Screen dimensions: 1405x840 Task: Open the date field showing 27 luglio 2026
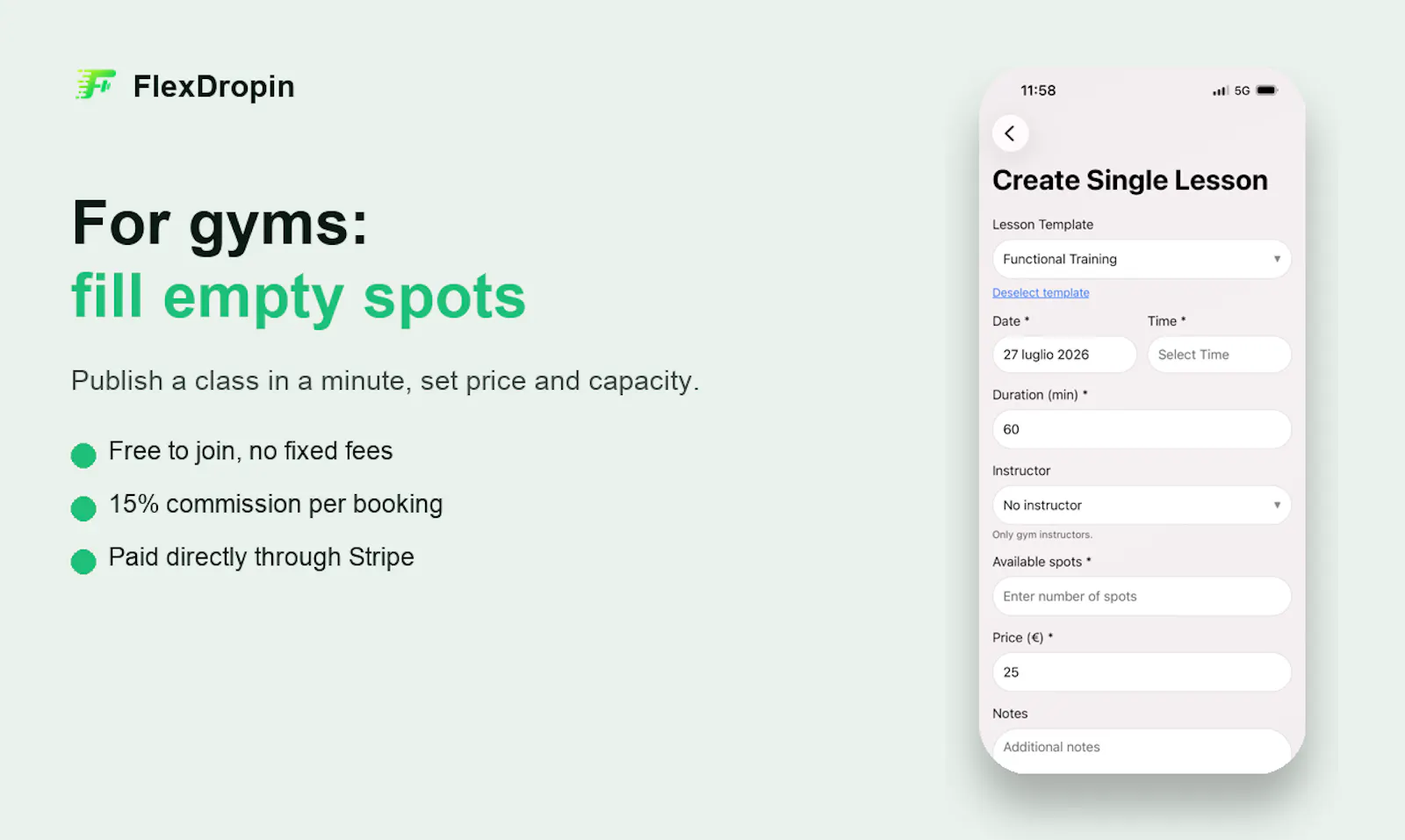[x=1064, y=355]
